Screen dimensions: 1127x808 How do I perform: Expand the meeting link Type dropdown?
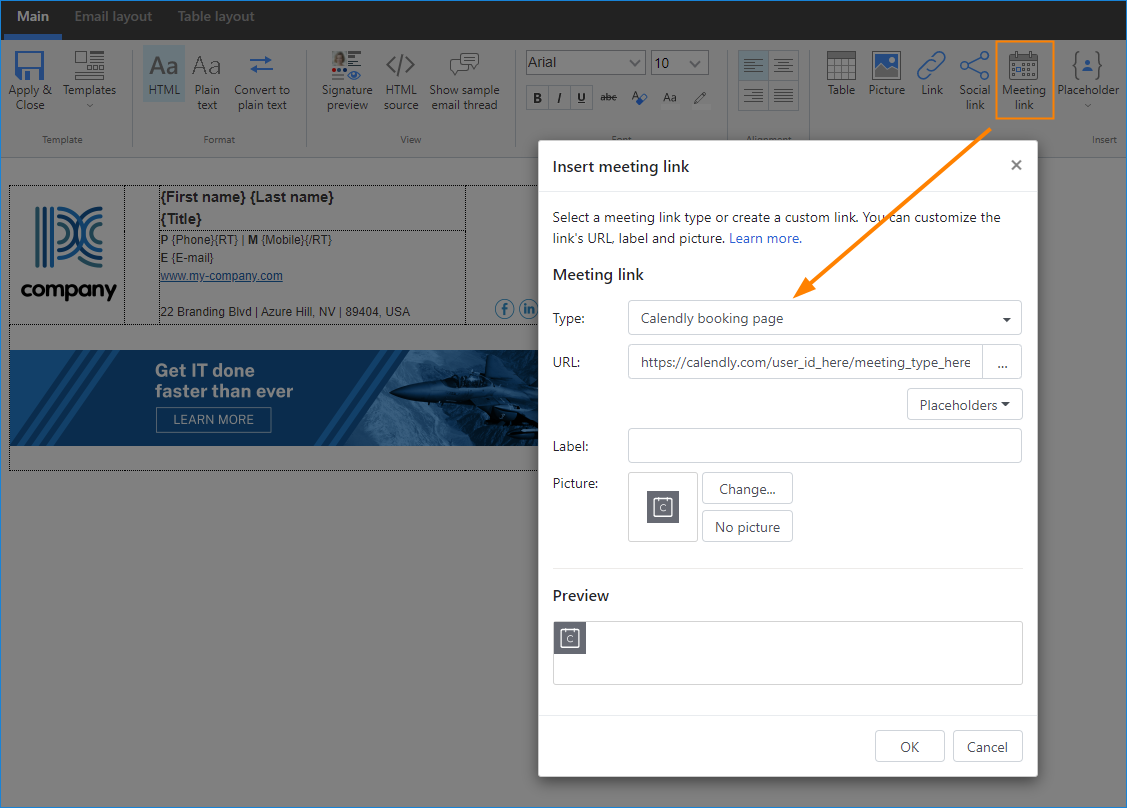point(824,318)
